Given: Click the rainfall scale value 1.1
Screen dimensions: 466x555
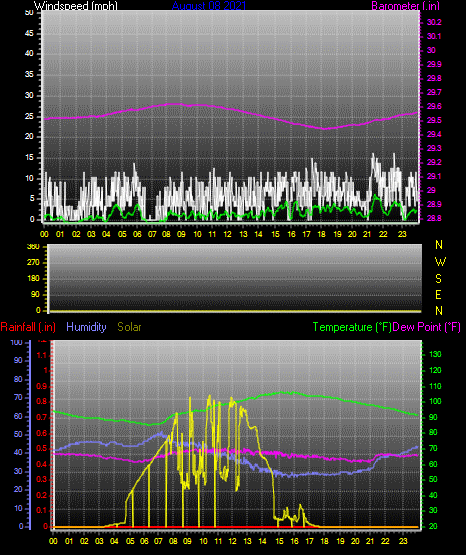Looking at the screenshot, I should click(41, 355).
